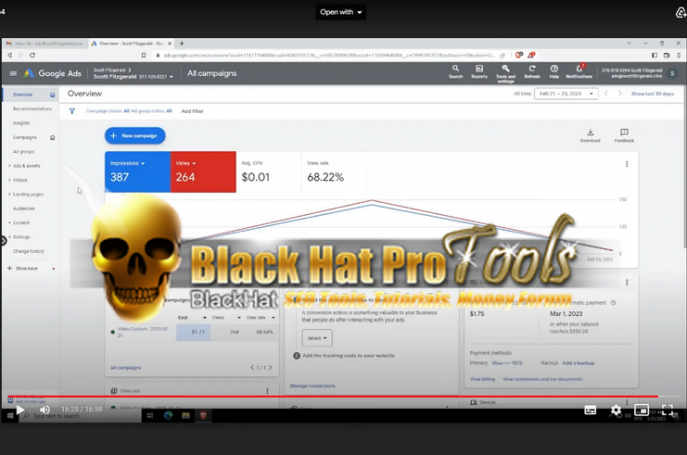Click the browser reload button
Viewport: 687px width, 455px height.
tap(32, 55)
